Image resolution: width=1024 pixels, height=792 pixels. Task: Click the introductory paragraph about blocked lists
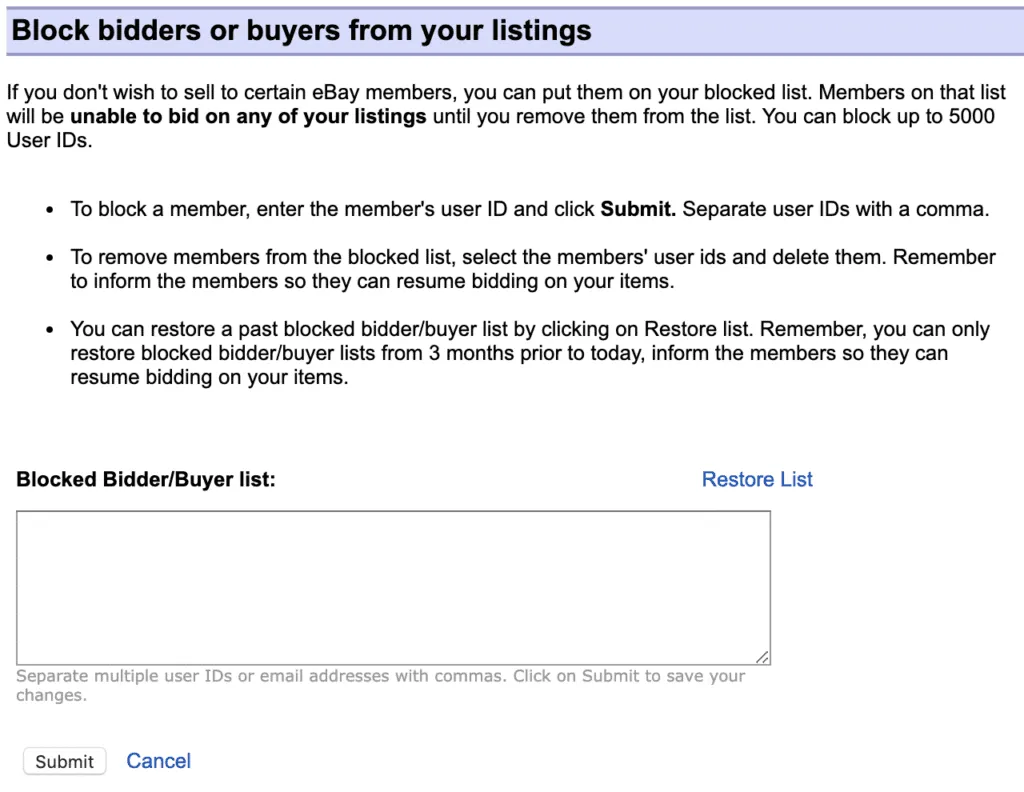click(x=500, y=116)
